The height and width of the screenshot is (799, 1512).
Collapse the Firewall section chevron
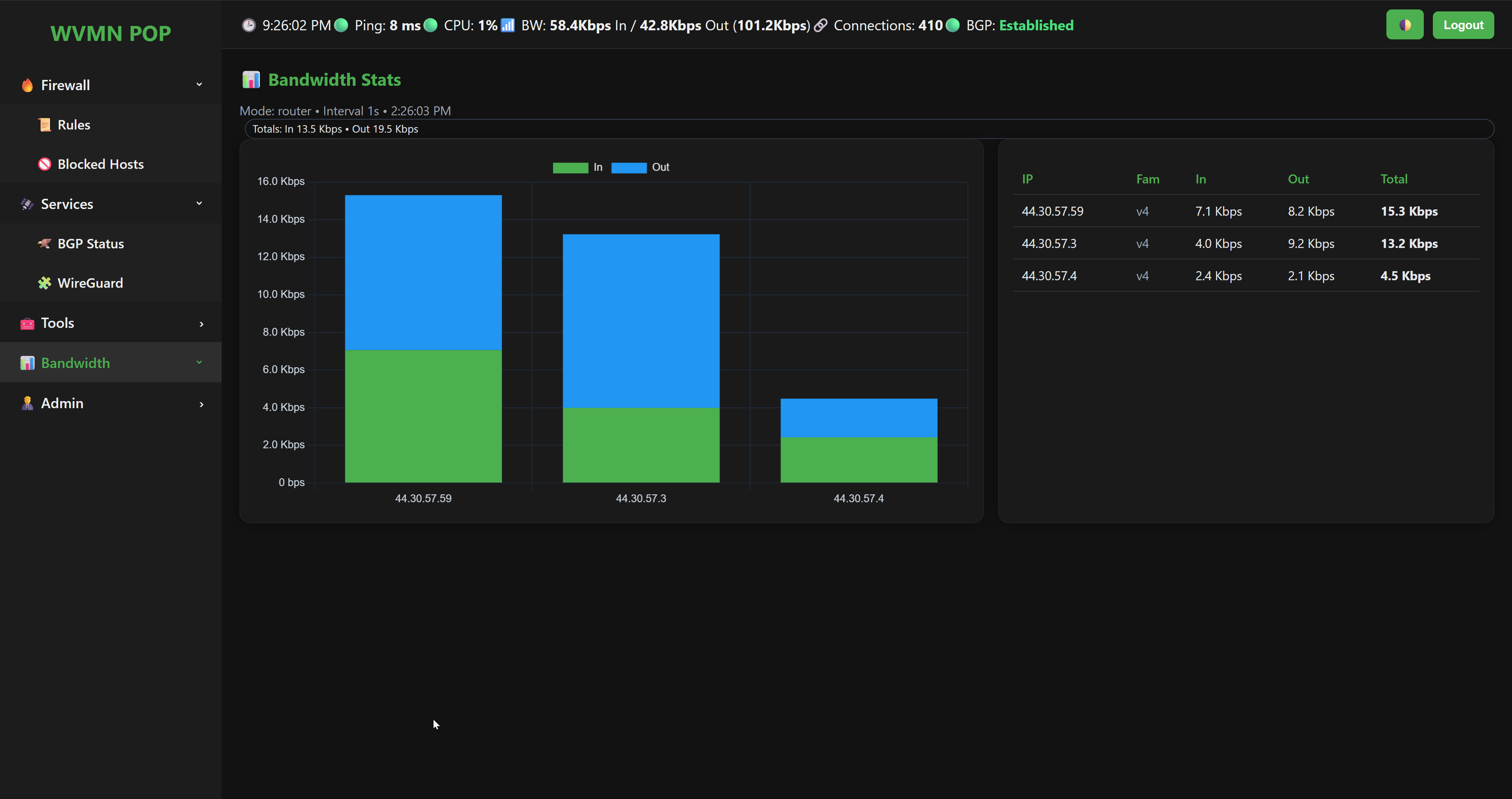(199, 85)
